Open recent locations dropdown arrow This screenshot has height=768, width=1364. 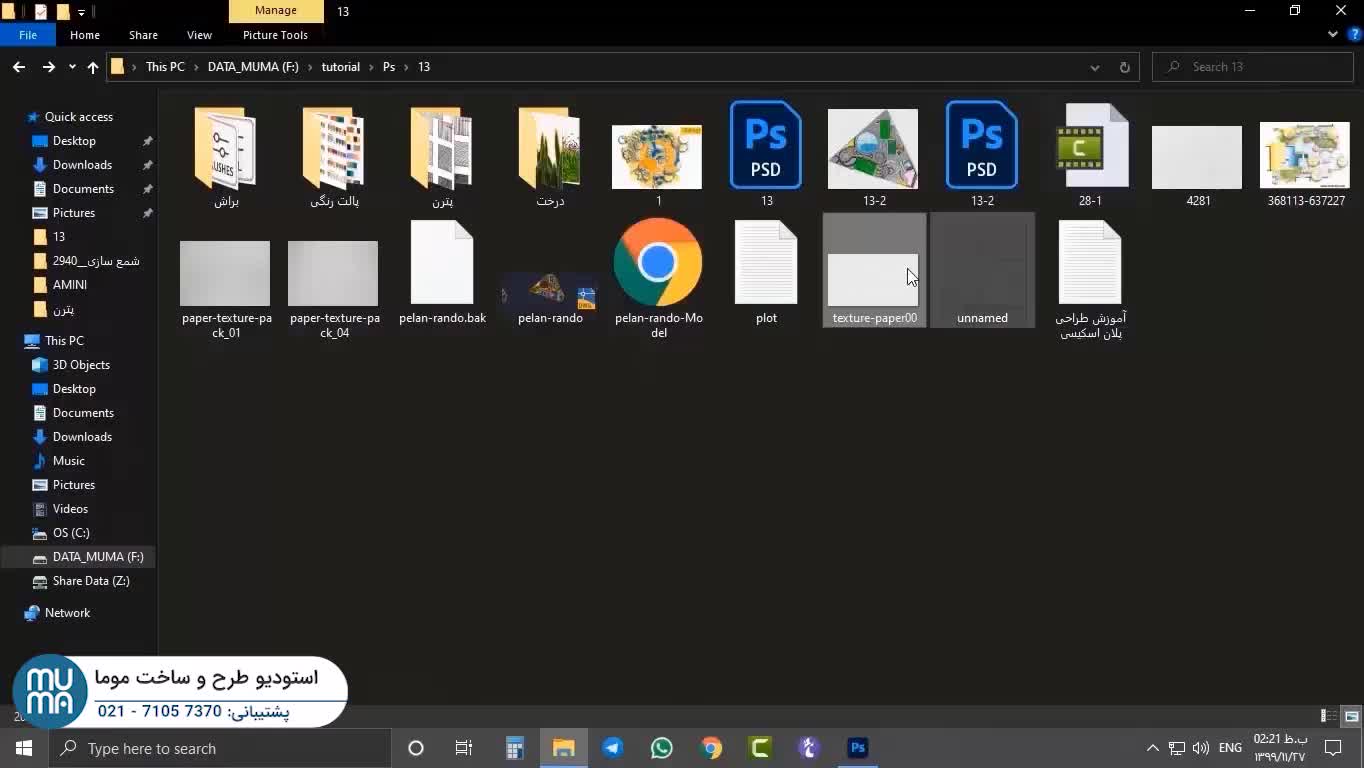coord(72,67)
